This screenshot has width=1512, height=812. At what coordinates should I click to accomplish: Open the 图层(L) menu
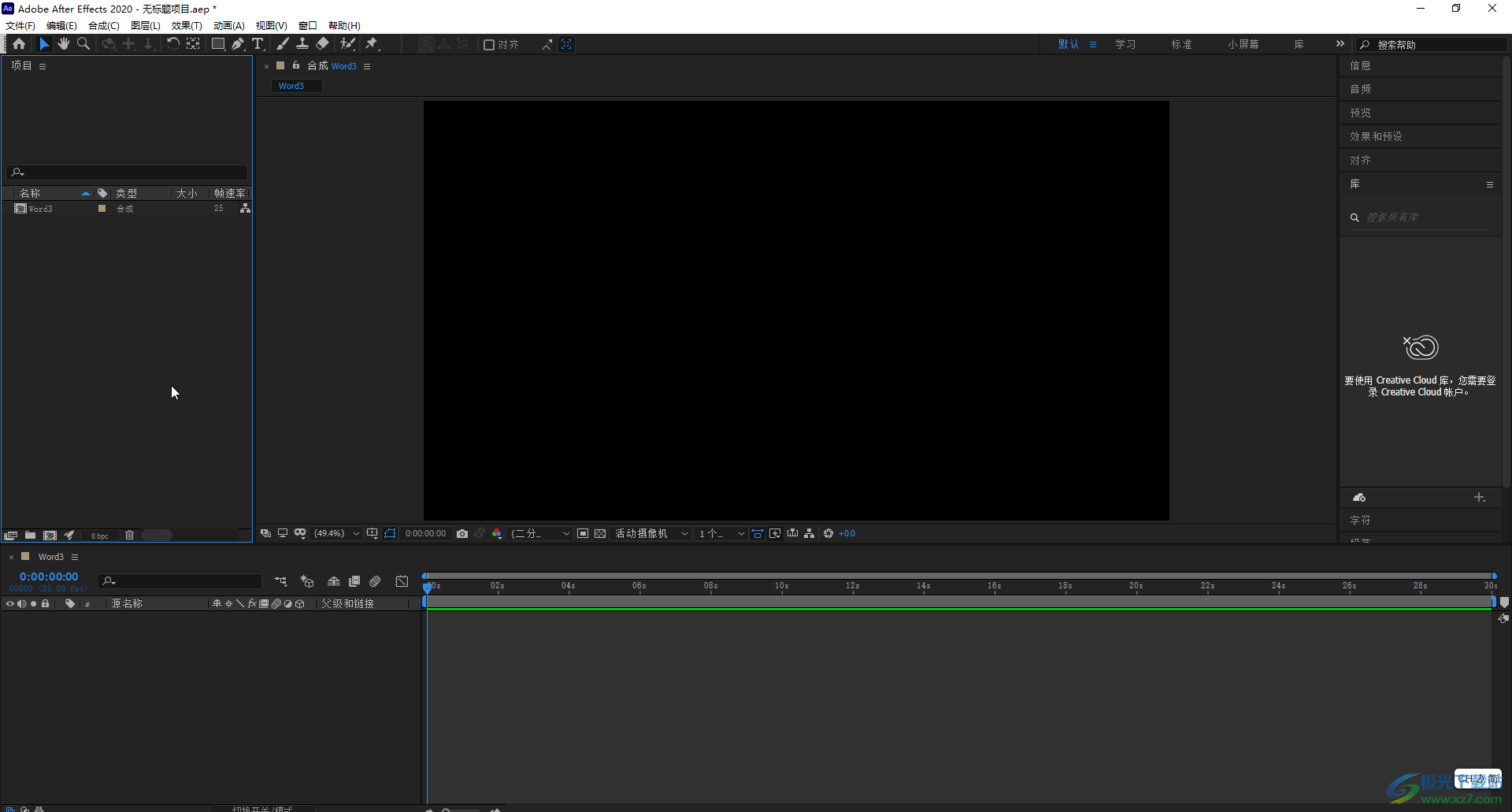click(x=146, y=25)
